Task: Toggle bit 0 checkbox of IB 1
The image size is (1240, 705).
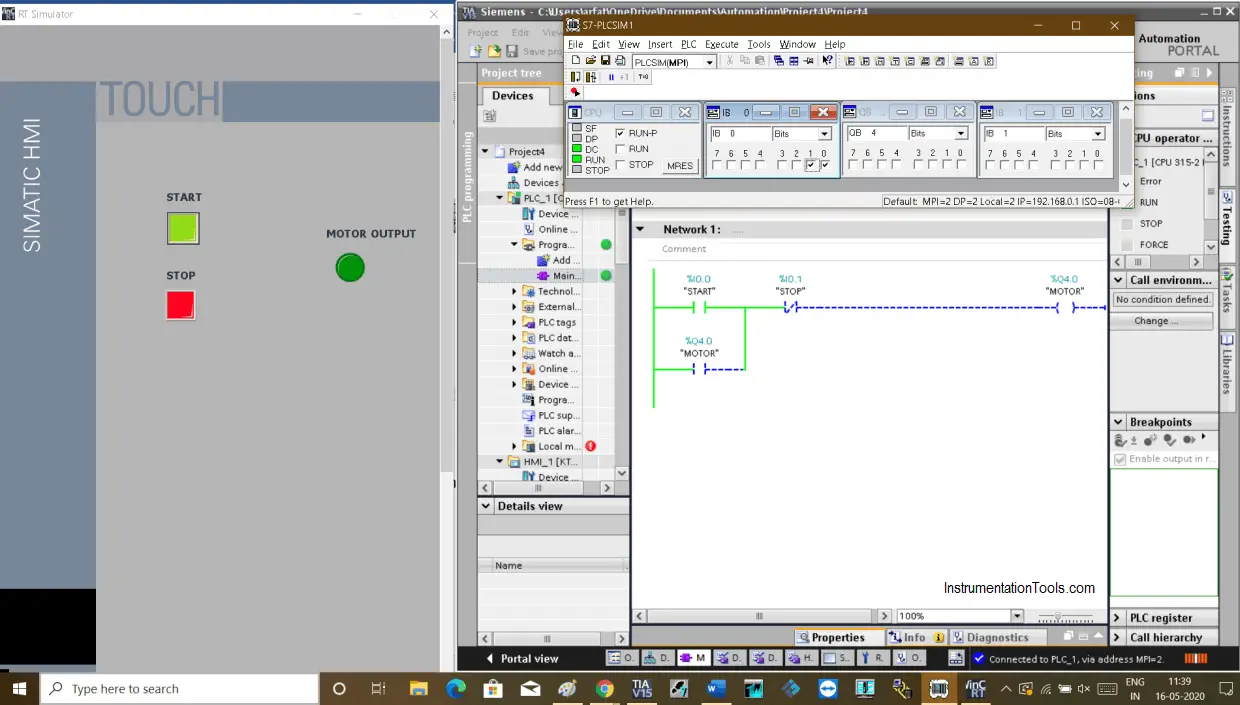Action: (x=1098, y=165)
